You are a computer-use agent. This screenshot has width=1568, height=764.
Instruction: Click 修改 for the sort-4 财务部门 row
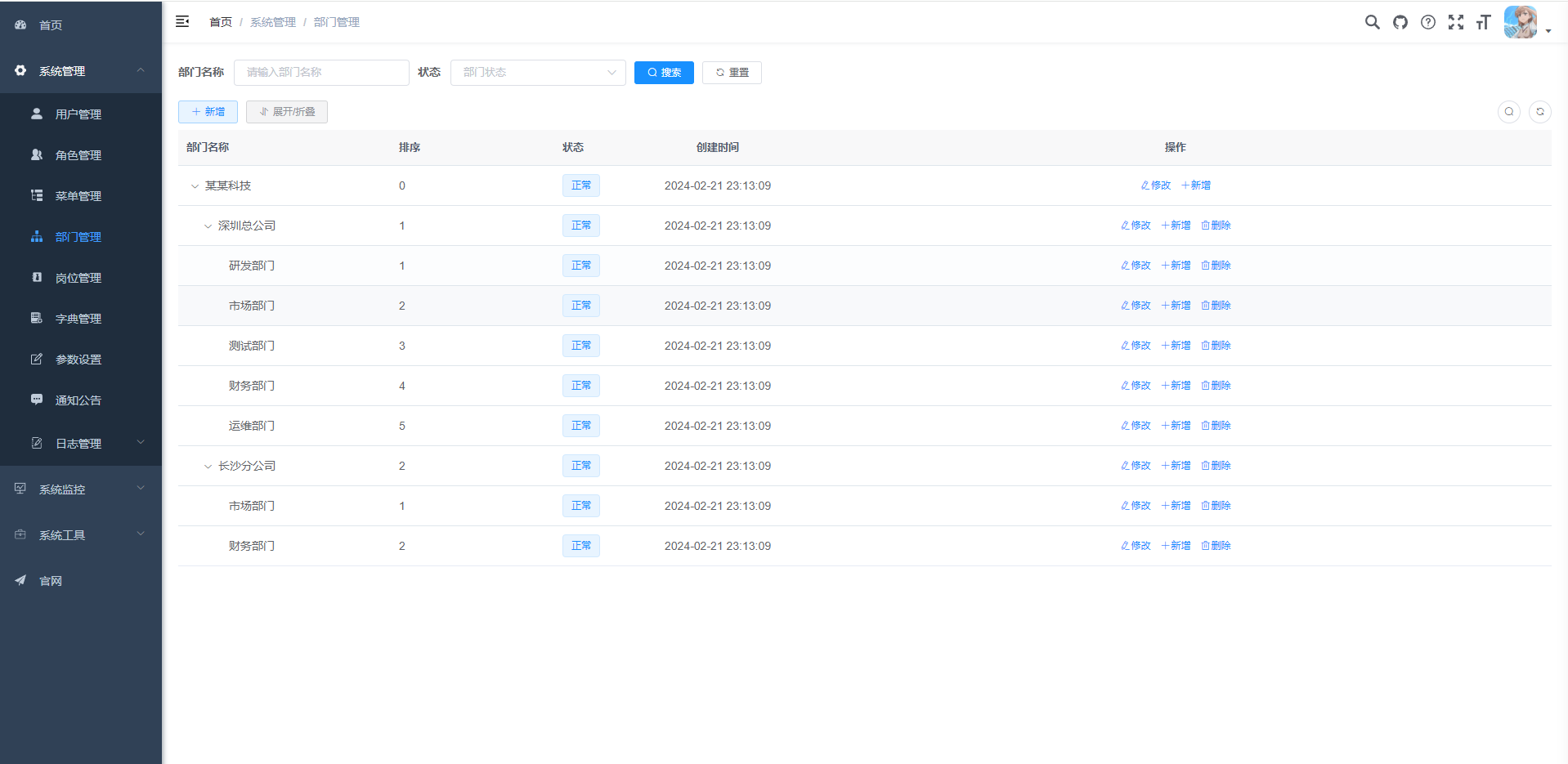(x=1136, y=386)
